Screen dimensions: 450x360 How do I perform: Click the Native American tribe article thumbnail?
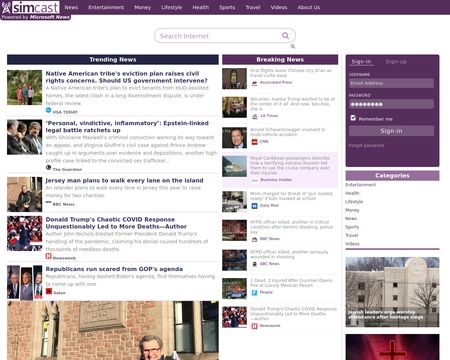coord(25,87)
